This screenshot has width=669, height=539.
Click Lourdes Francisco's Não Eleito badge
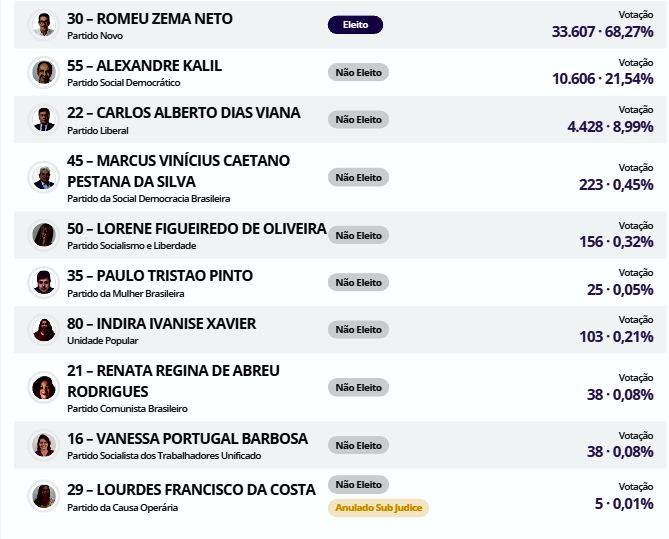pos(358,485)
